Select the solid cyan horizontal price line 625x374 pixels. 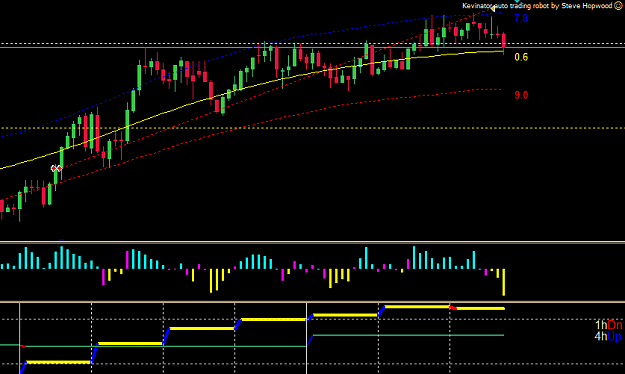(x=312, y=47)
